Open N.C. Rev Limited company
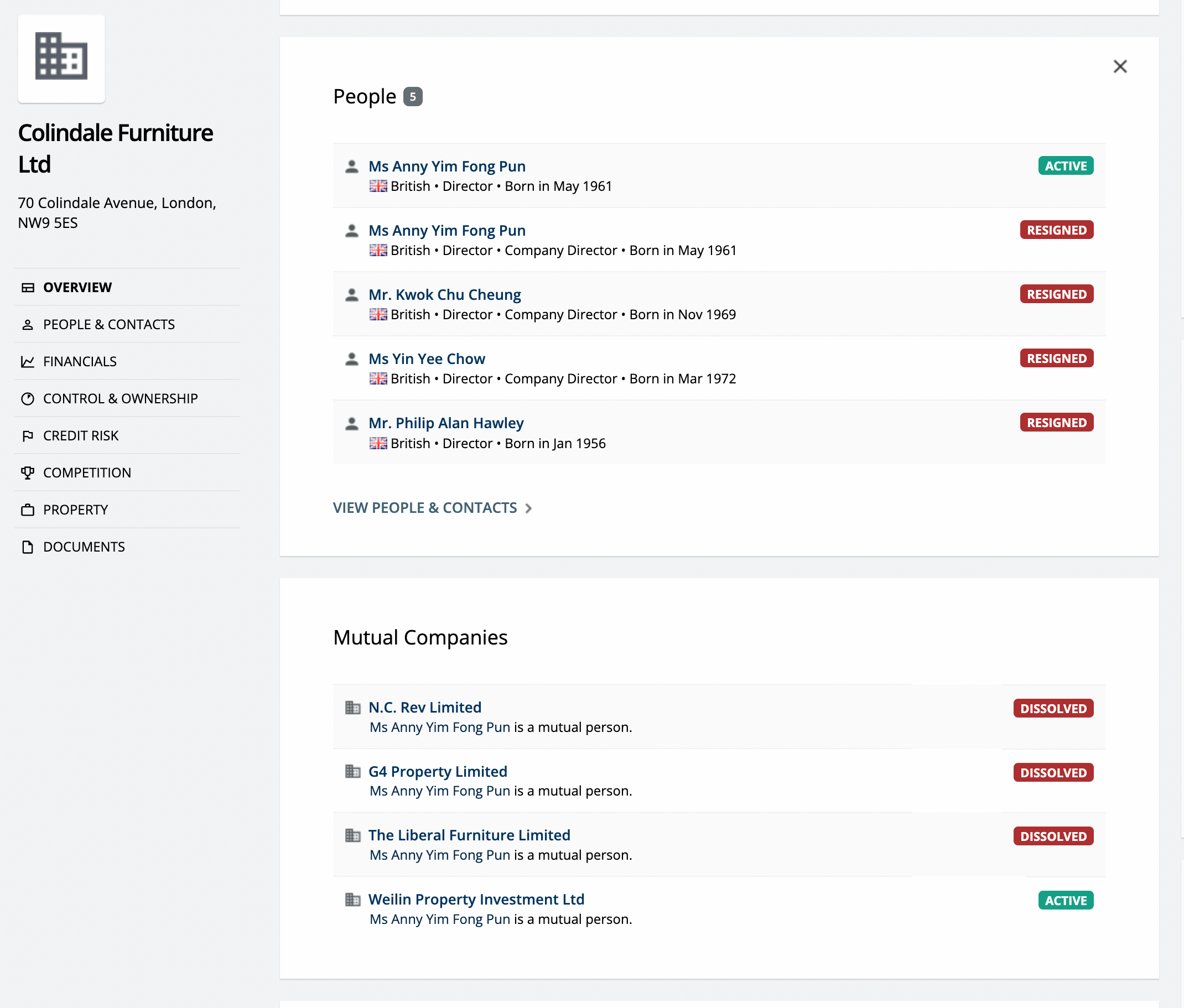The width and height of the screenshot is (1184, 1008). [425, 708]
